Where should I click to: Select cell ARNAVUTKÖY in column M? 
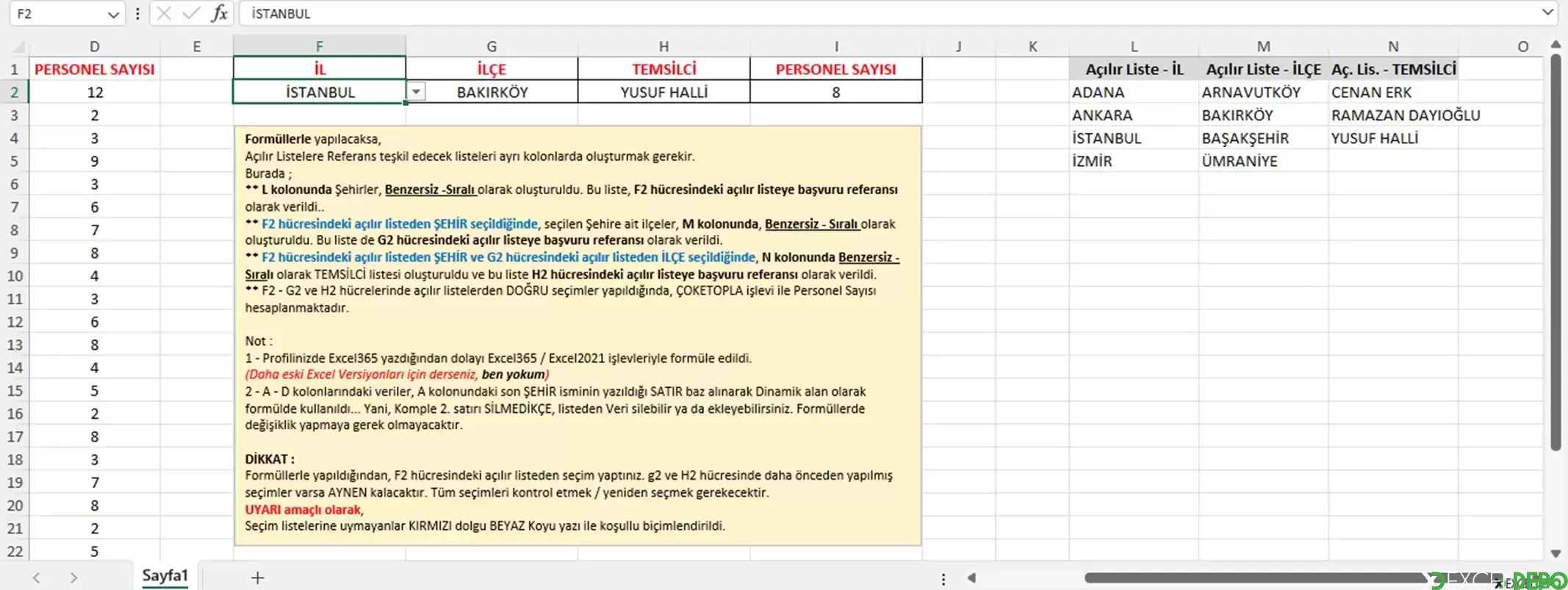tap(1263, 92)
